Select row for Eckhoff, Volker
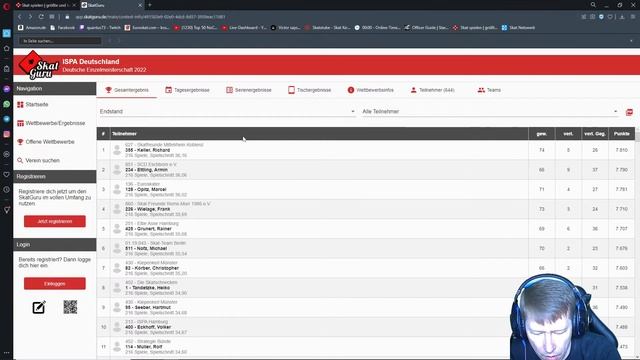 (366, 327)
